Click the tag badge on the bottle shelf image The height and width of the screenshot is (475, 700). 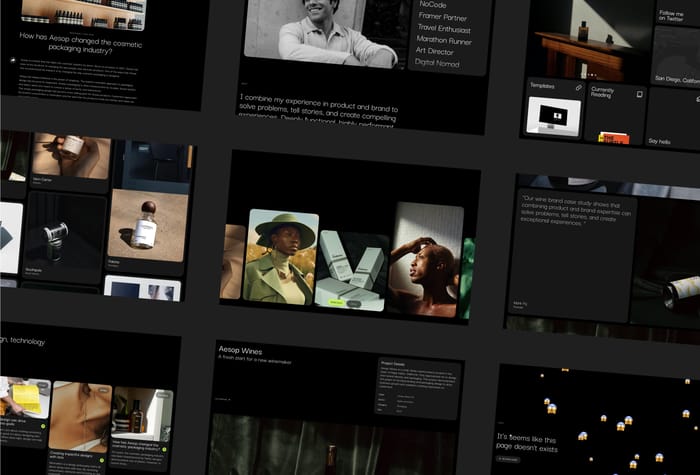(x=163, y=395)
